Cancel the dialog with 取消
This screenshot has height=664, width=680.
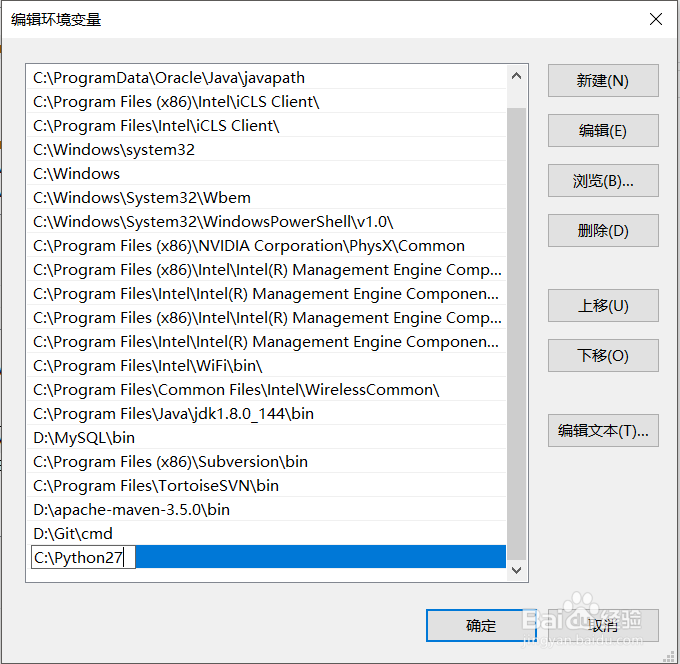[603, 625]
